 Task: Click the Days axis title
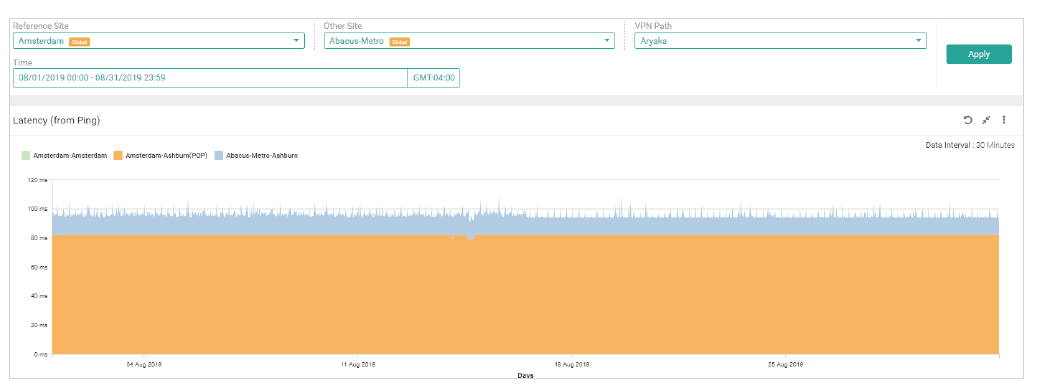pyautogui.click(x=525, y=375)
